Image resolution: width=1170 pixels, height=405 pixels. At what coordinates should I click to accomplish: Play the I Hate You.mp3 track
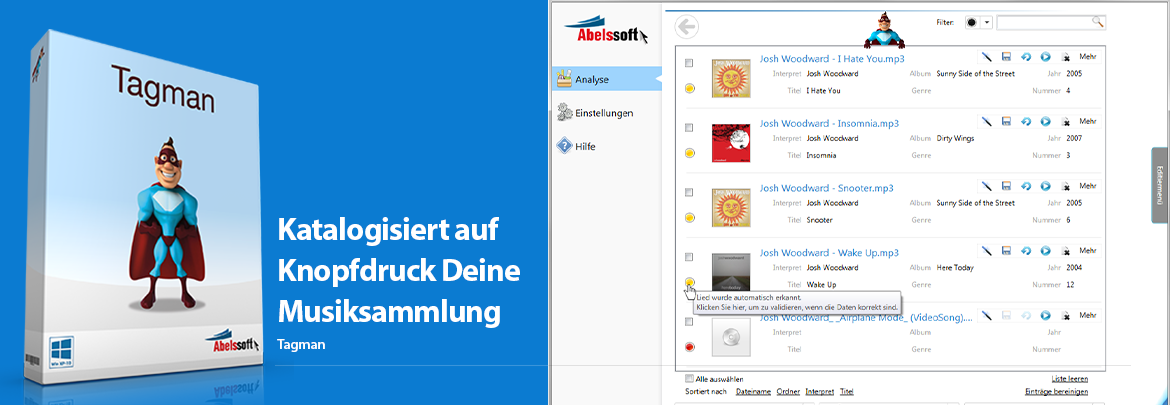pyautogui.click(x=1045, y=57)
